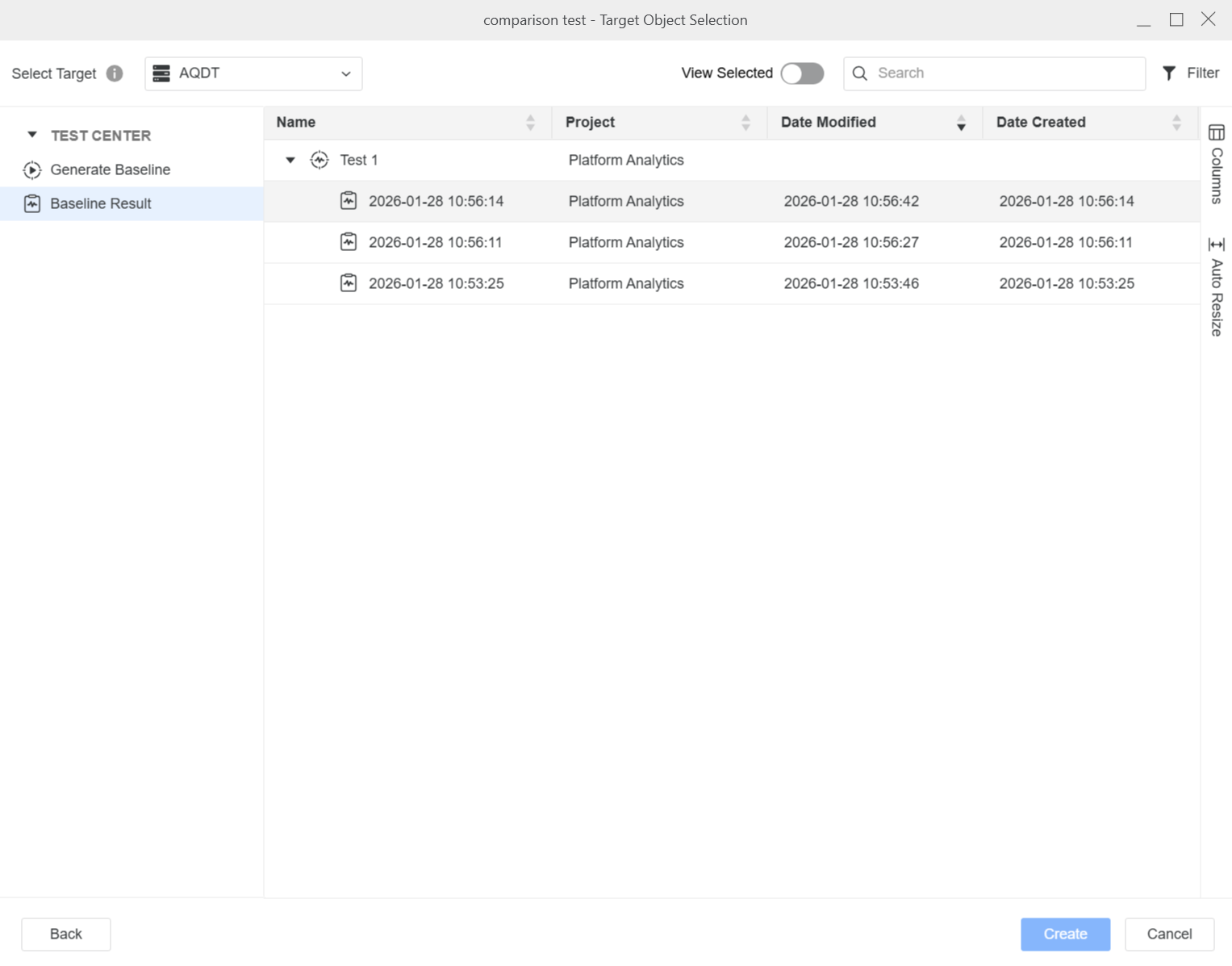Click result icon for 10:53:25 row
The height and width of the screenshot is (966, 1232).
pyautogui.click(x=349, y=283)
